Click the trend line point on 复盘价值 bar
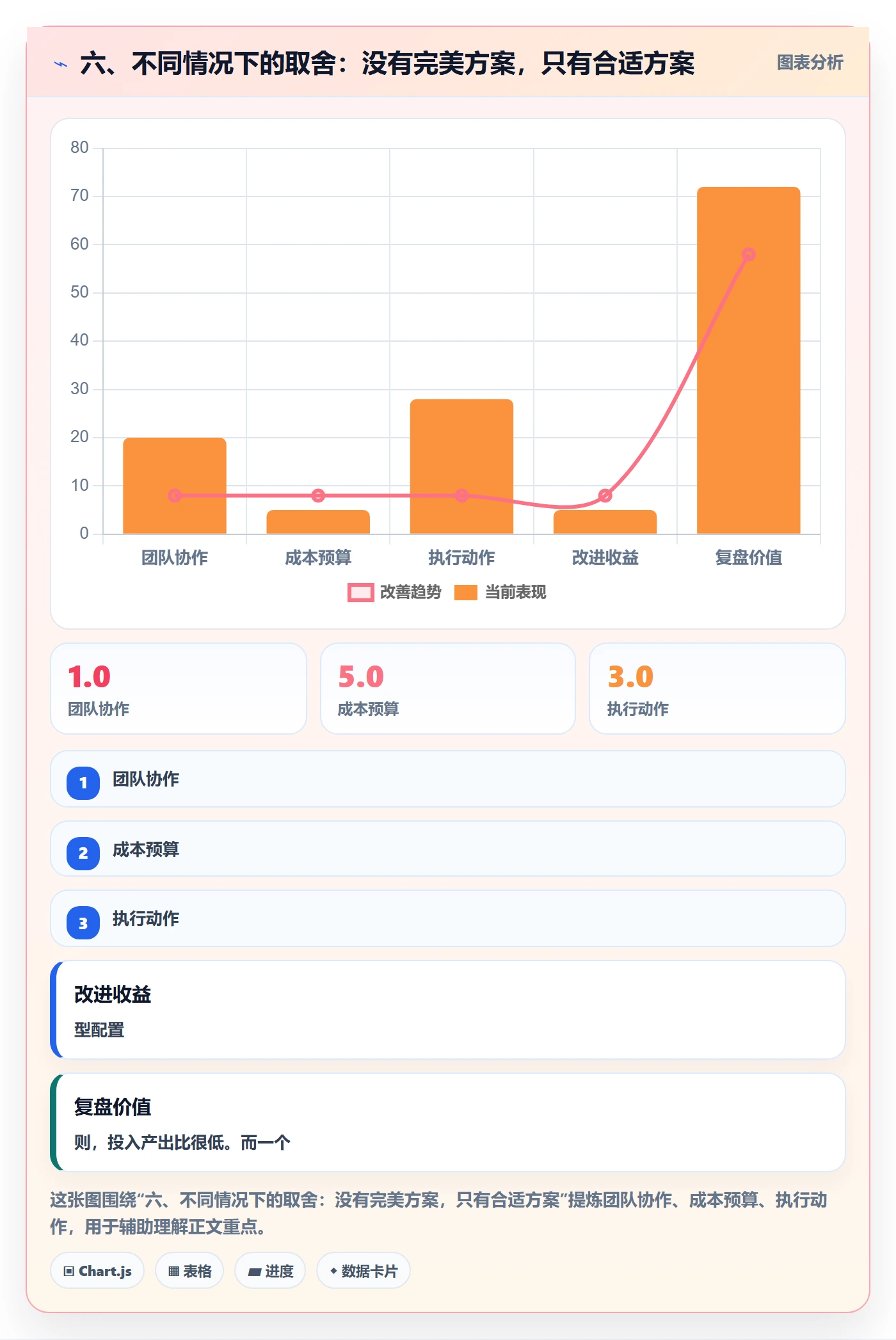Viewport: 896px width, 1340px height. [x=749, y=255]
